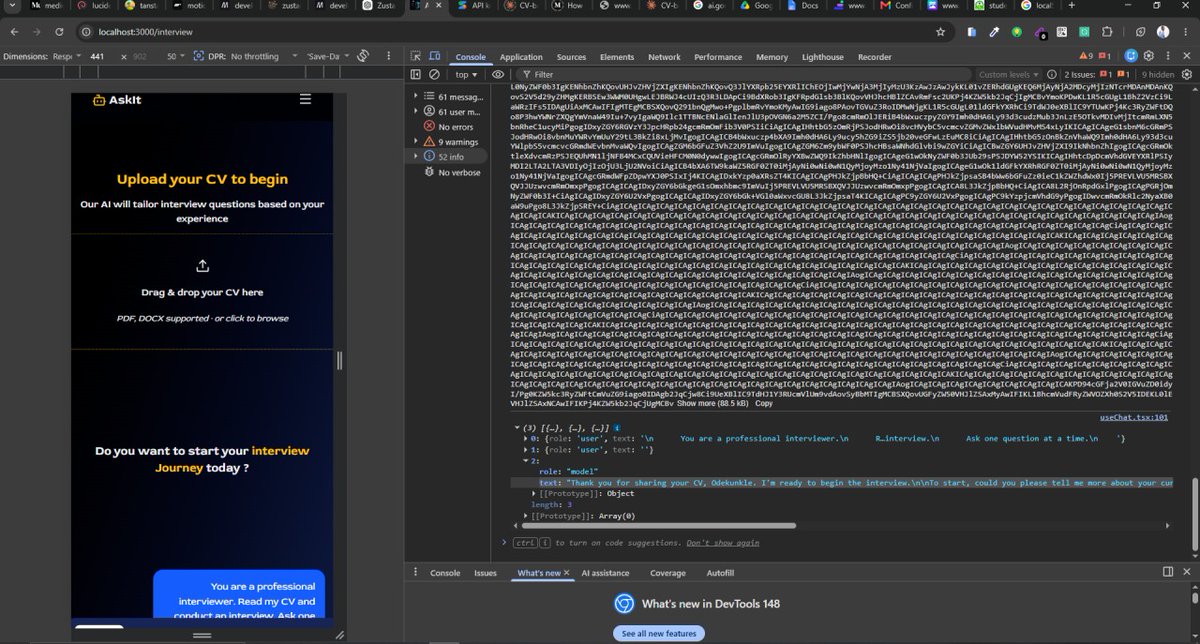Open the Autofill drawer tab
The height and width of the screenshot is (644, 1200).
click(720, 573)
